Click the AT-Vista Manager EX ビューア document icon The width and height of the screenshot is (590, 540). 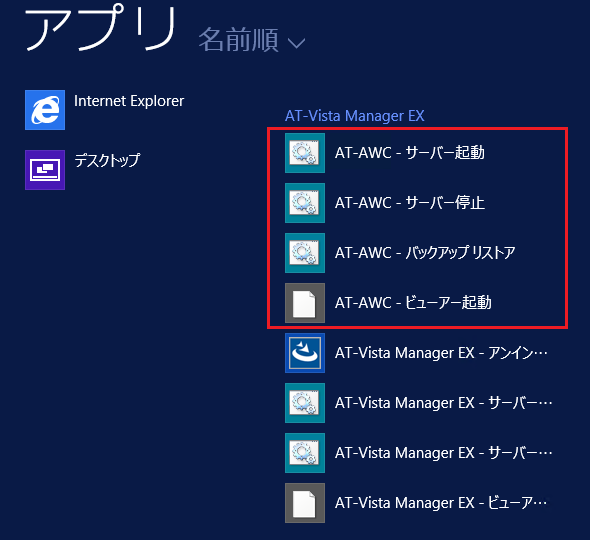click(x=305, y=503)
